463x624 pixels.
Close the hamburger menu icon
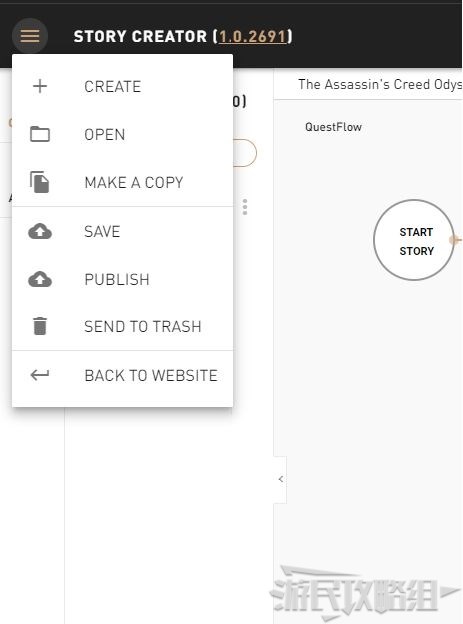[30, 36]
